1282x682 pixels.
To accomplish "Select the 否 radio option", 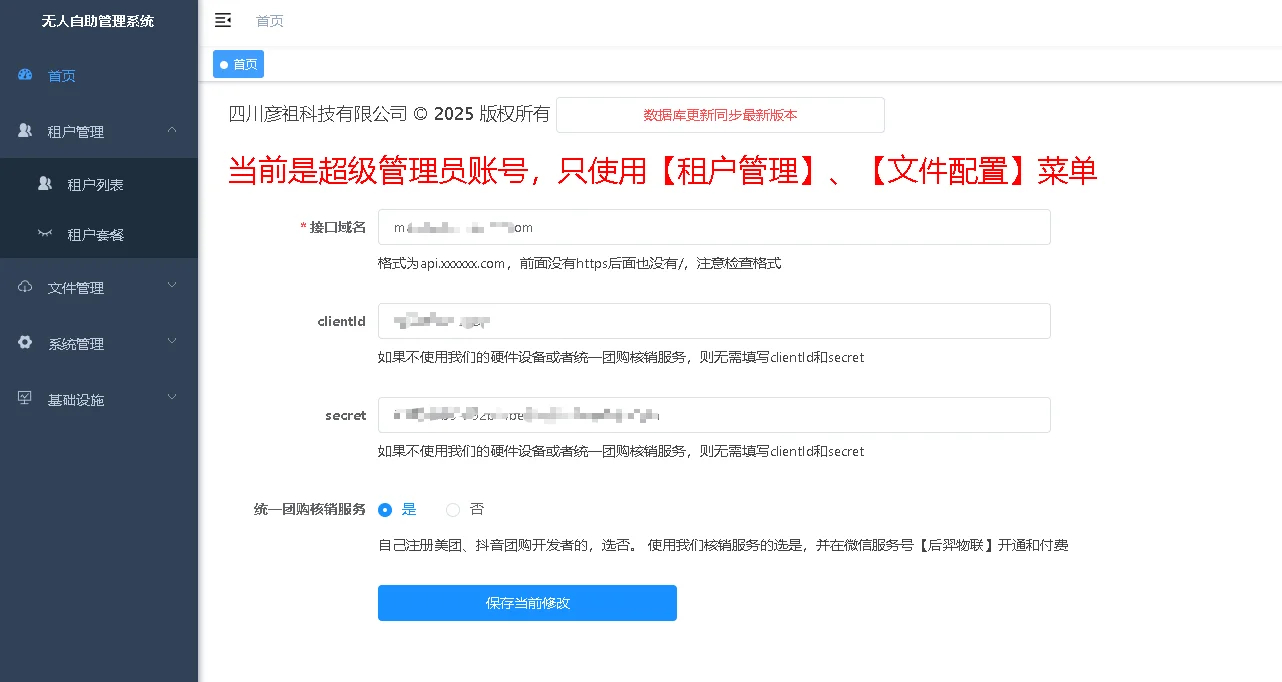I will [452, 509].
